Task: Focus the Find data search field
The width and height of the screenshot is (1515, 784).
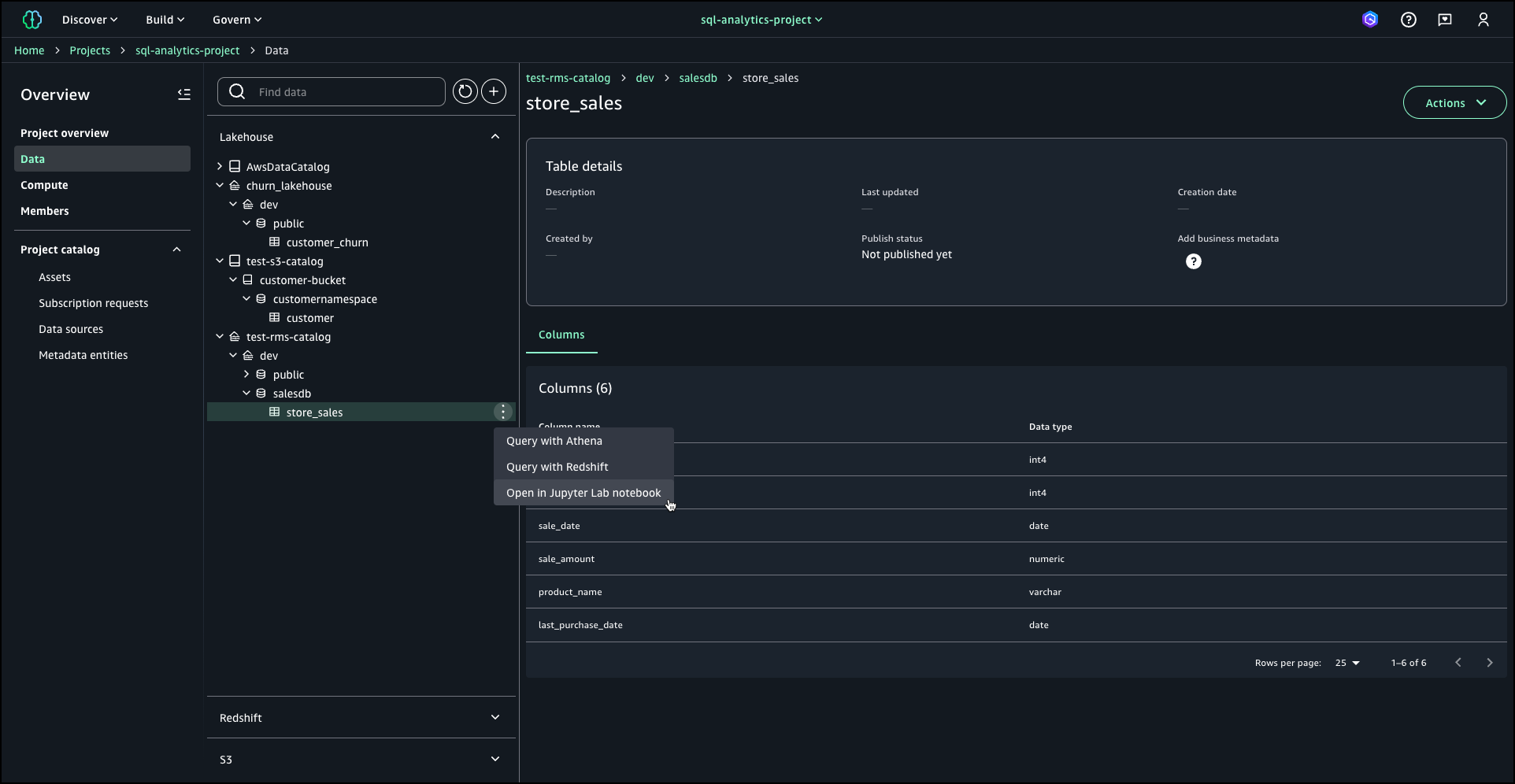Action: coord(332,92)
